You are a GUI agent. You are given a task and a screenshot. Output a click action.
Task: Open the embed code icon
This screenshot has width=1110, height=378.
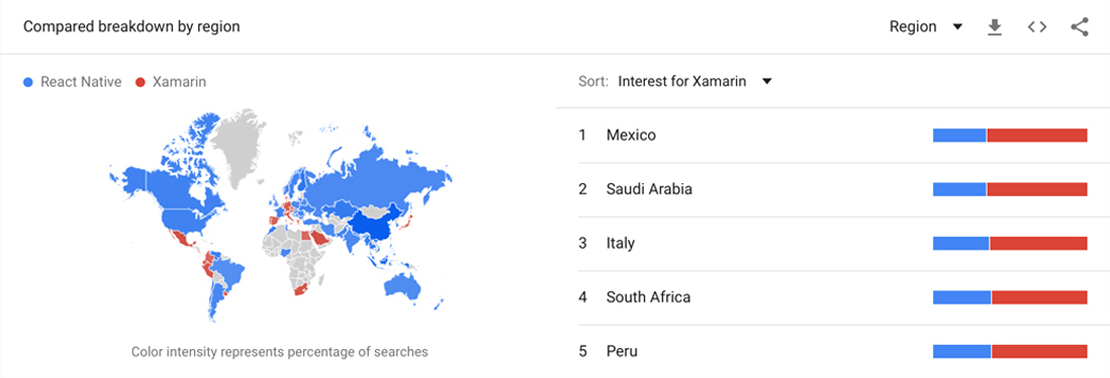[1037, 28]
